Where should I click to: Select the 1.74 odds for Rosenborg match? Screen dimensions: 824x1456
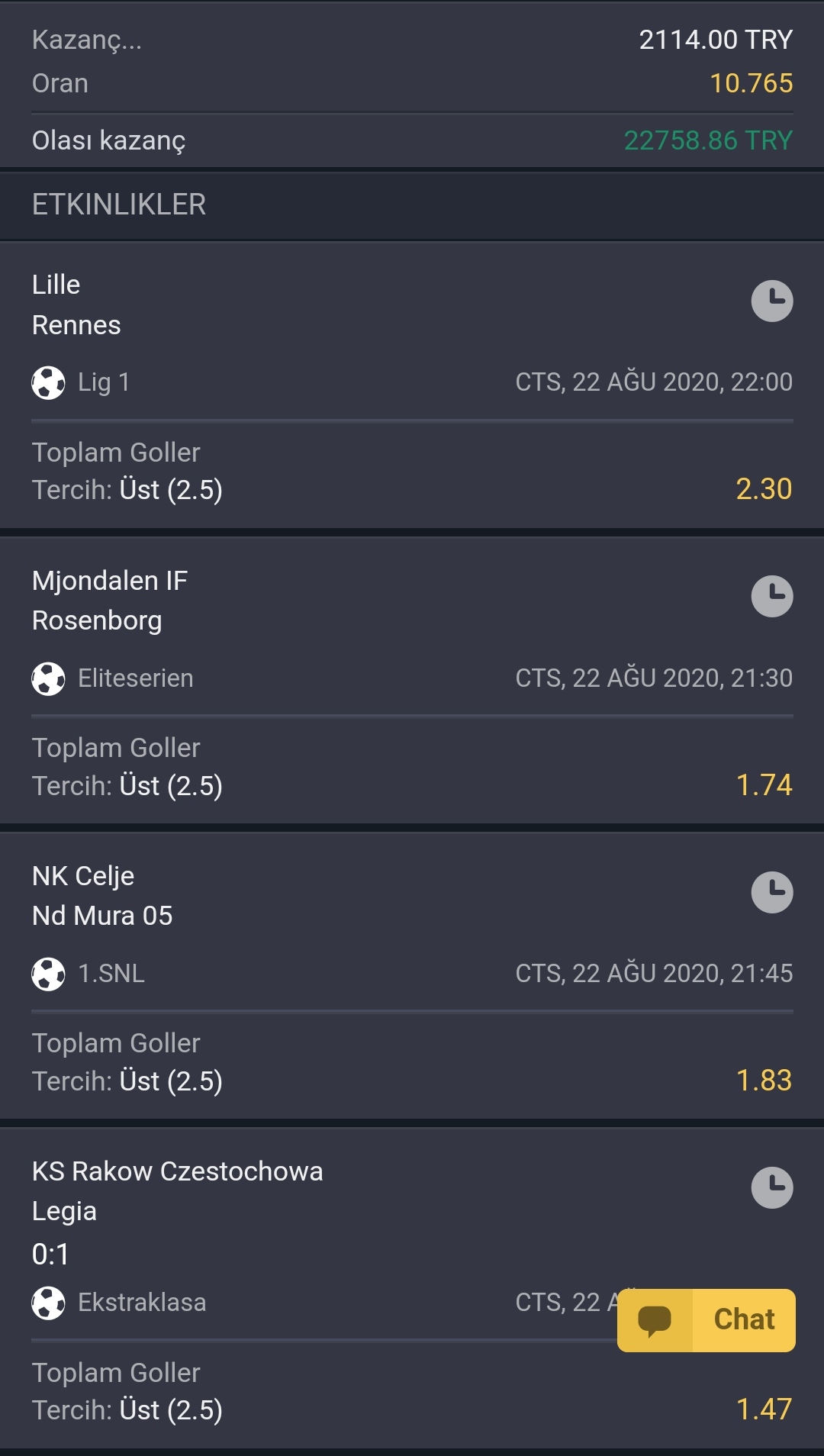pos(764,785)
